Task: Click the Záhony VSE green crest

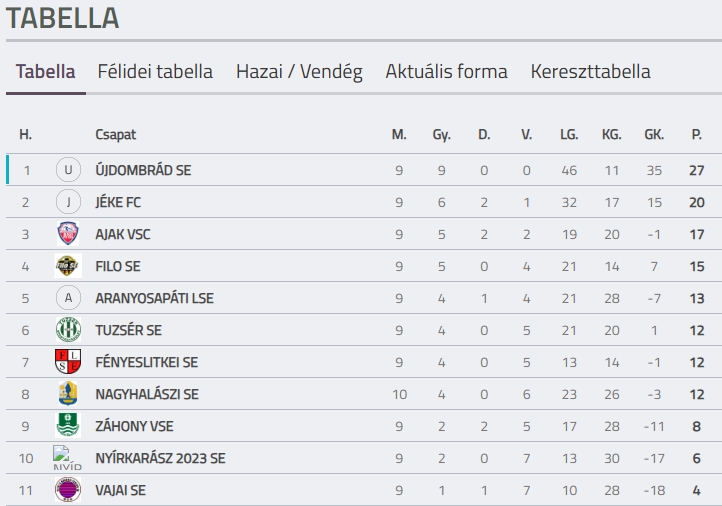Action: (x=68, y=426)
